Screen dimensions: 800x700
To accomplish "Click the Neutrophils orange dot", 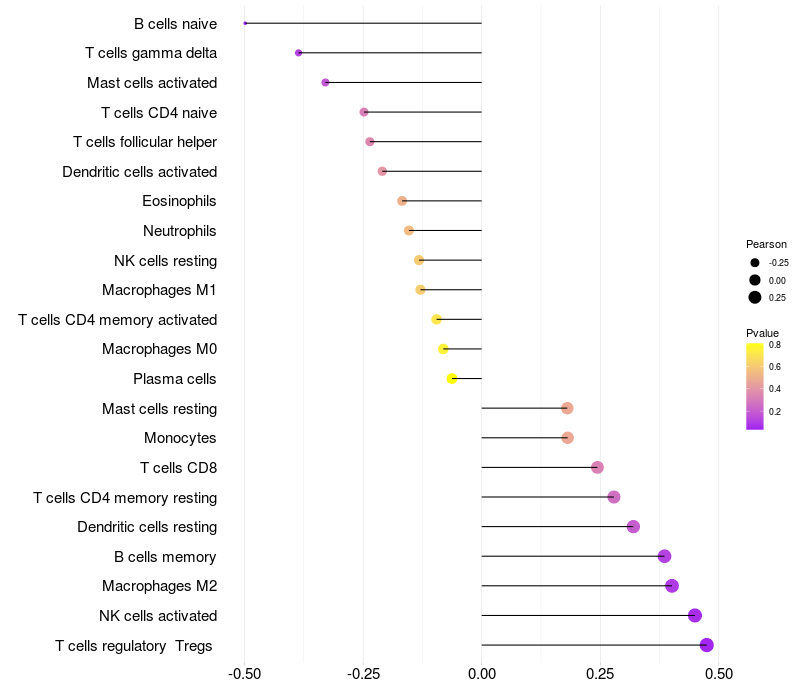I will coord(409,231).
